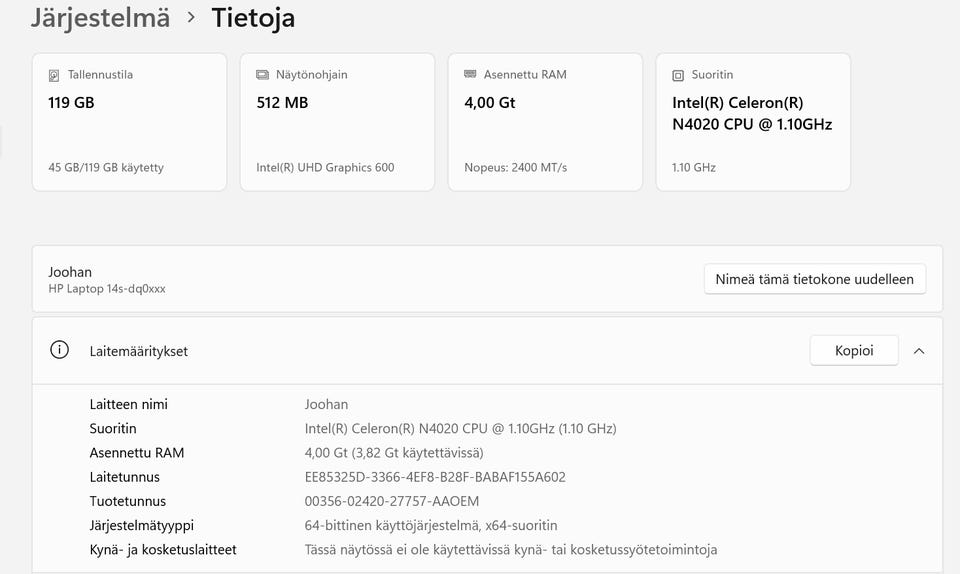Click Nimeä tämä tietokone uudelleen button
This screenshot has height=574, width=960.
pyautogui.click(x=814, y=279)
